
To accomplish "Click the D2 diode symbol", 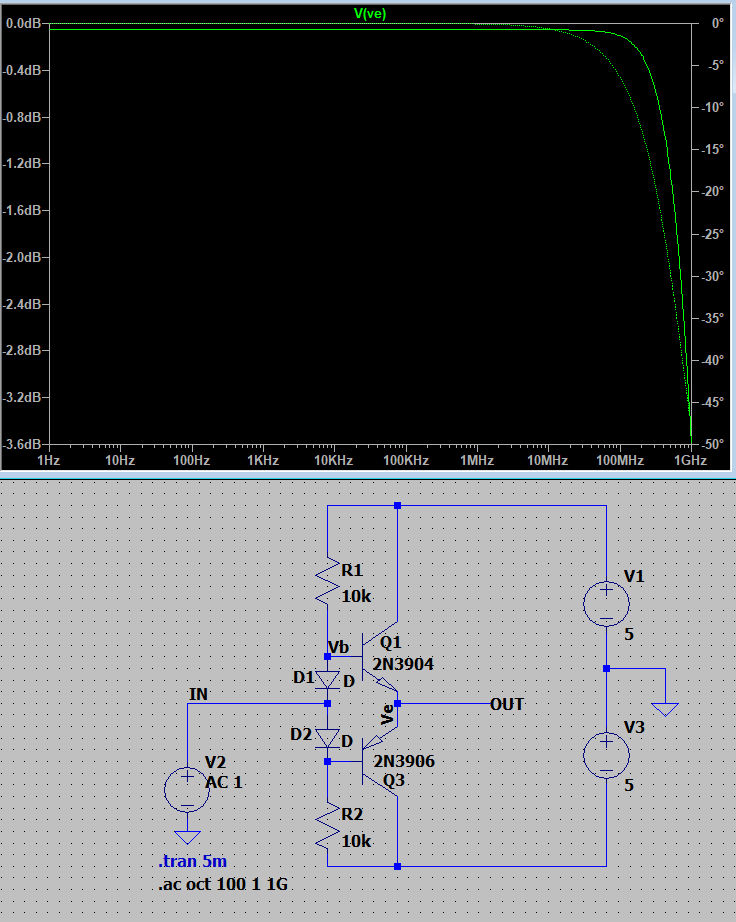I will click(x=328, y=739).
